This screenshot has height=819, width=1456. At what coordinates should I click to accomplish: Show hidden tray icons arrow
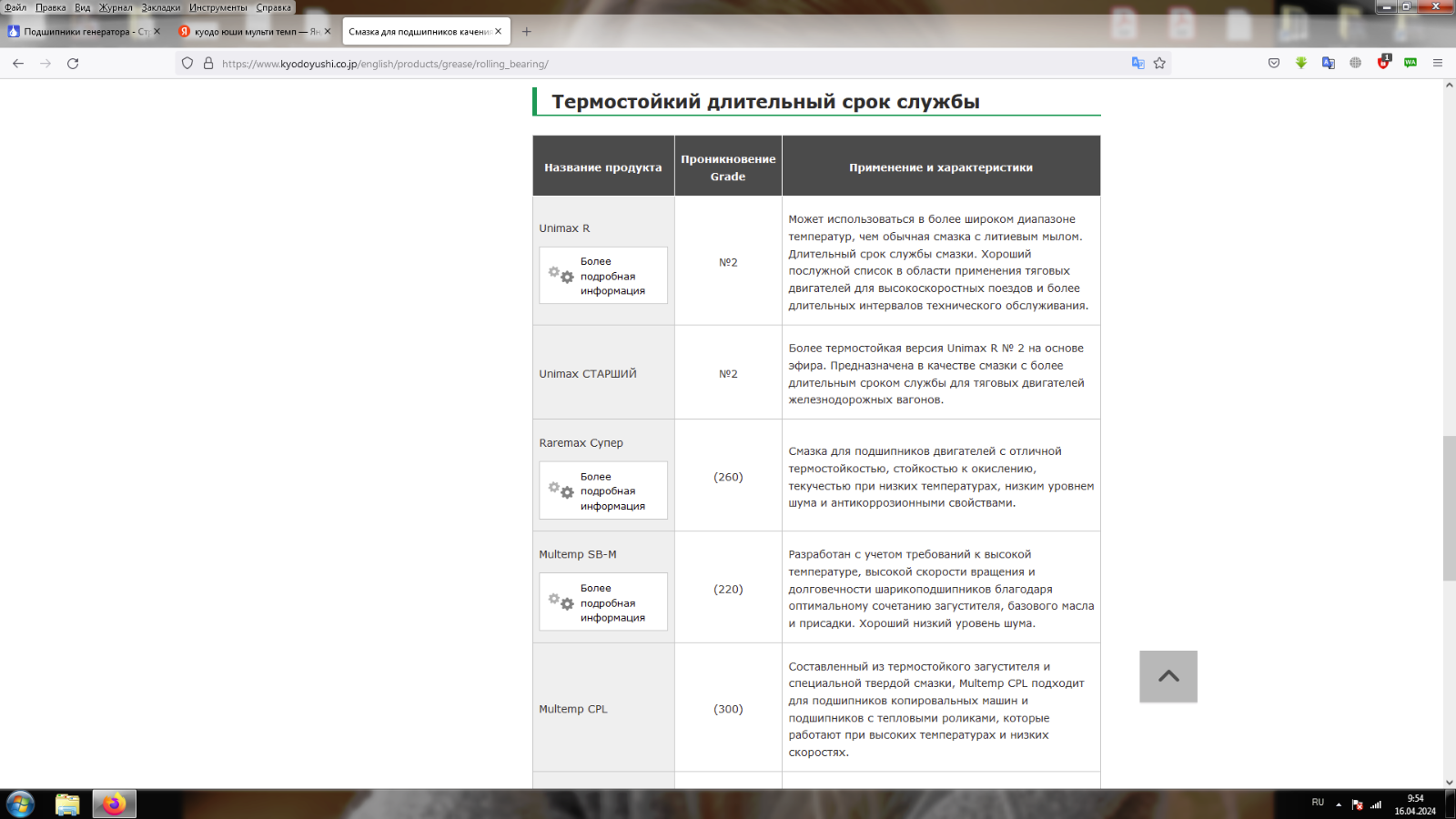tap(1339, 804)
